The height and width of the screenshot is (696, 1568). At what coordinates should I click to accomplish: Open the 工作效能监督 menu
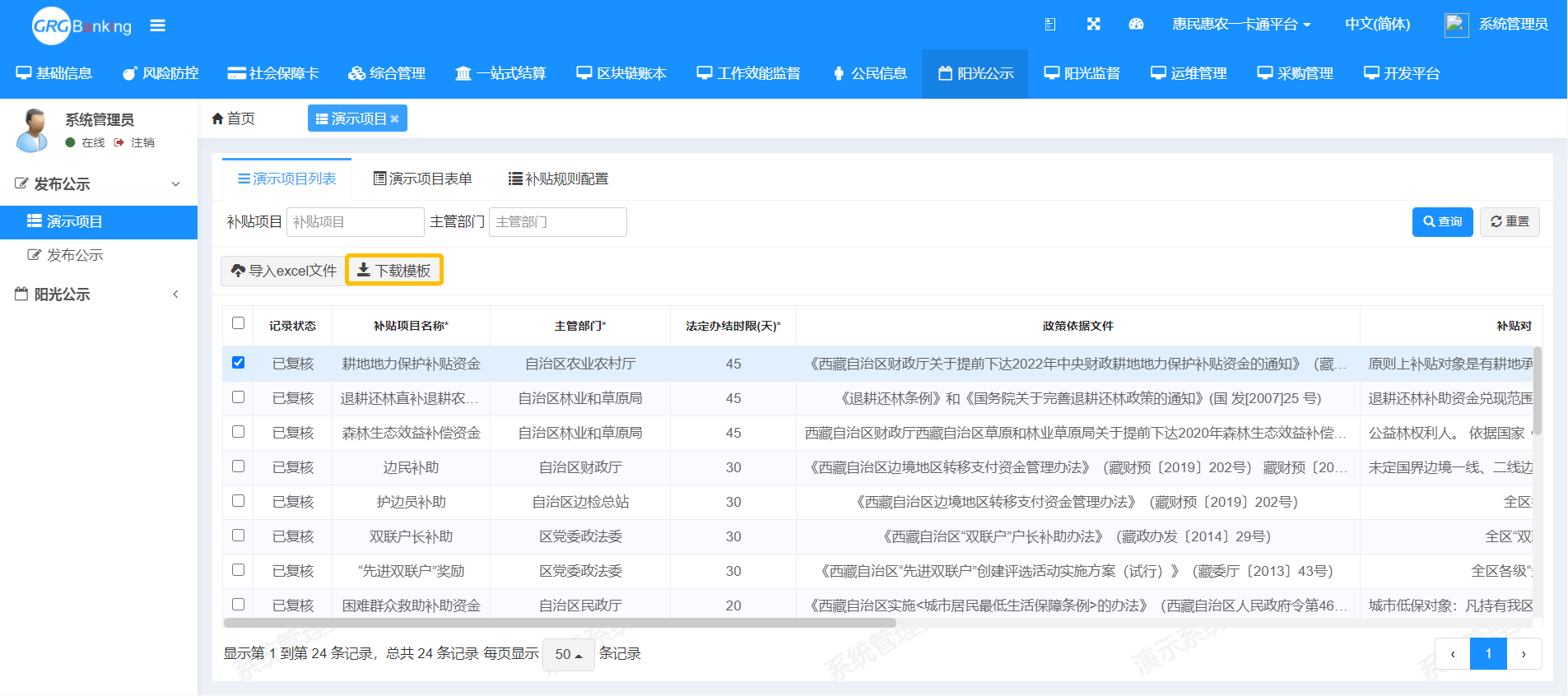(x=748, y=73)
